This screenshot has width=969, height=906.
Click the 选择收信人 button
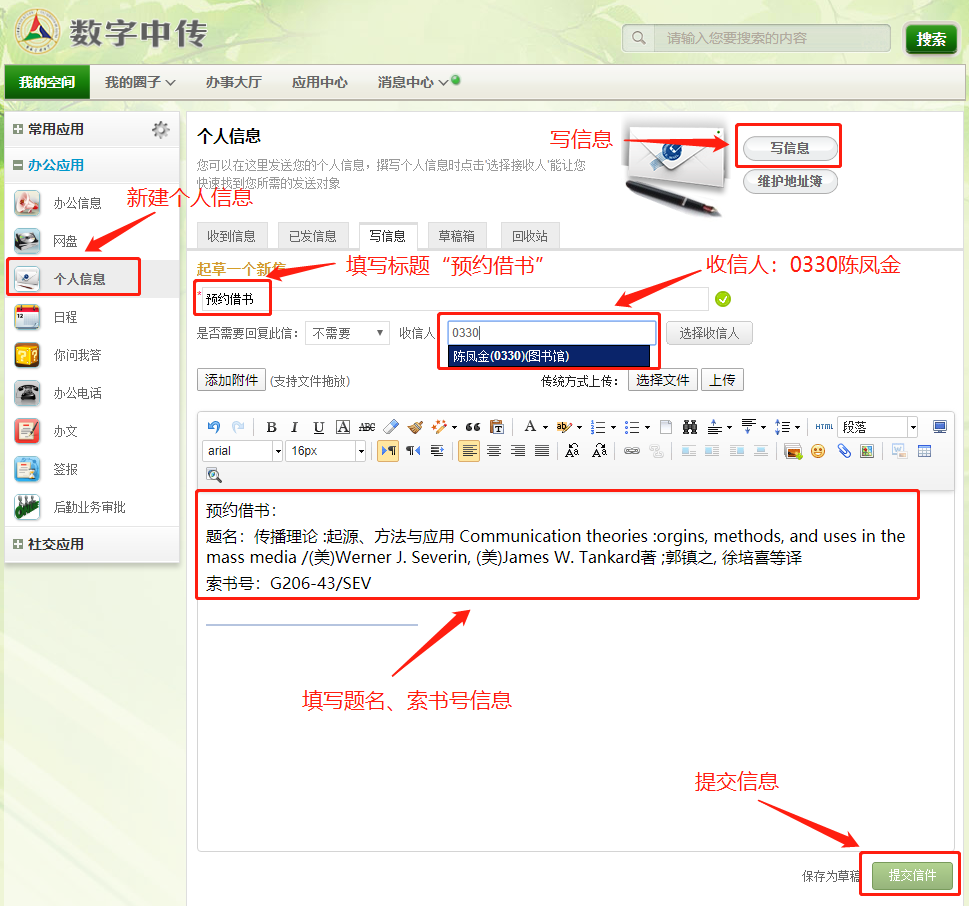pos(709,333)
